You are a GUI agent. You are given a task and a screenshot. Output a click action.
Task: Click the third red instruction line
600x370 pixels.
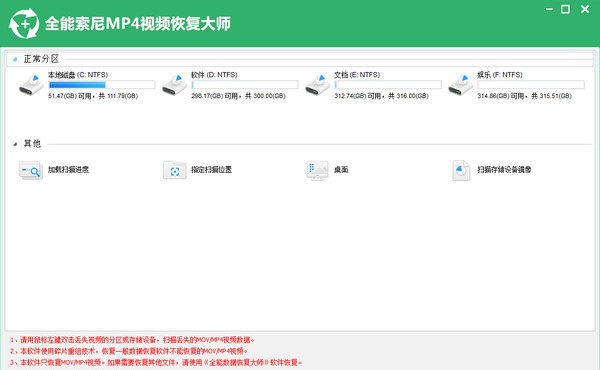[156, 362]
